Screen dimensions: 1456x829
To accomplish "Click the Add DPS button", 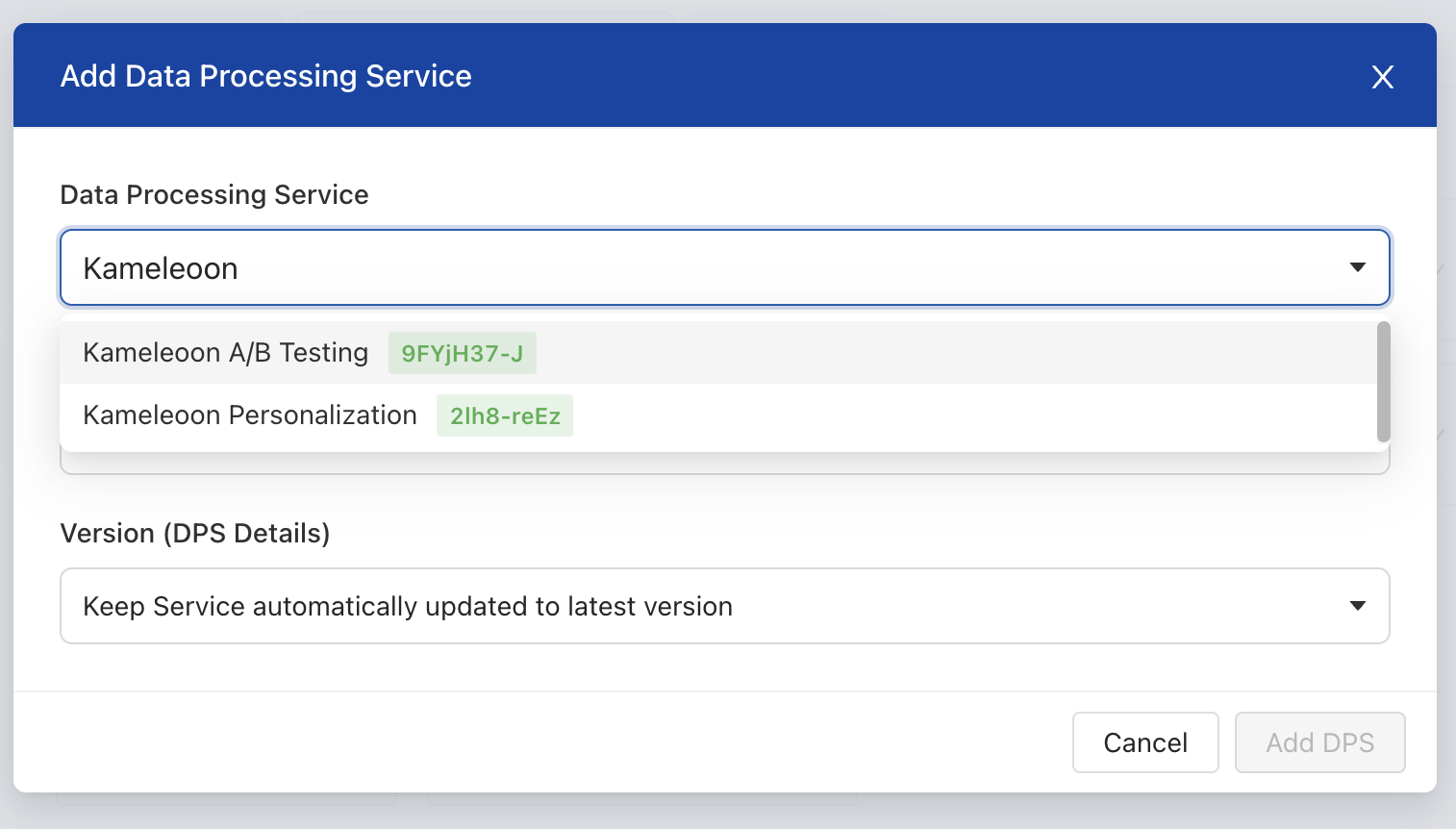I will click(1319, 742).
